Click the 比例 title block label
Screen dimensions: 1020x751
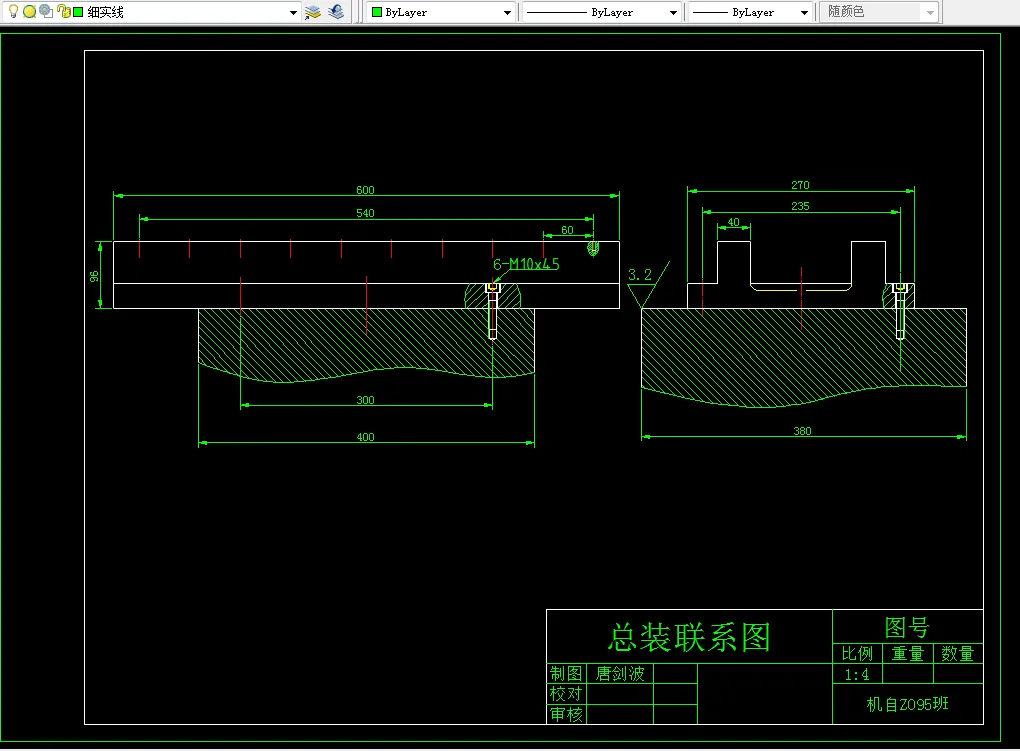click(x=857, y=653)
